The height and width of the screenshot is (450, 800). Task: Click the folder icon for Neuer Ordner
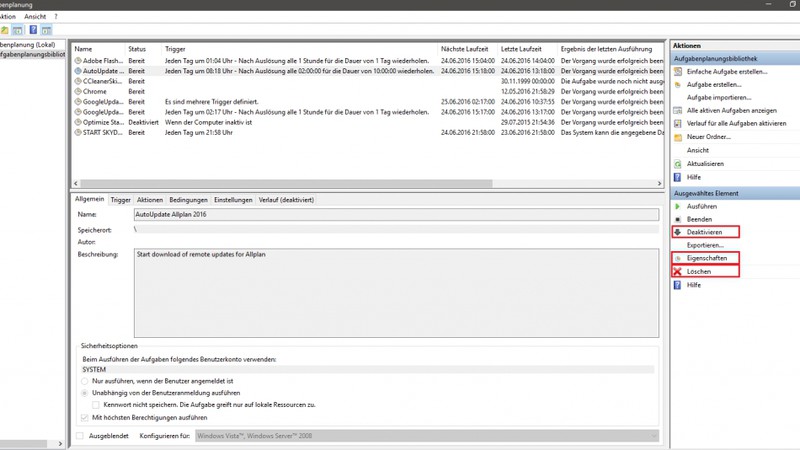678,137
